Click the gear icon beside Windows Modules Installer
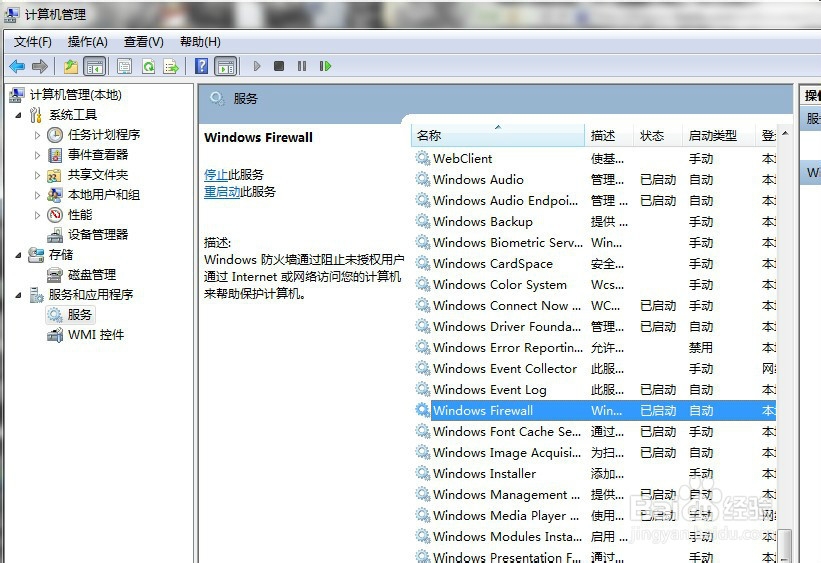Screen dimensions: 821x563 (423, 536)
